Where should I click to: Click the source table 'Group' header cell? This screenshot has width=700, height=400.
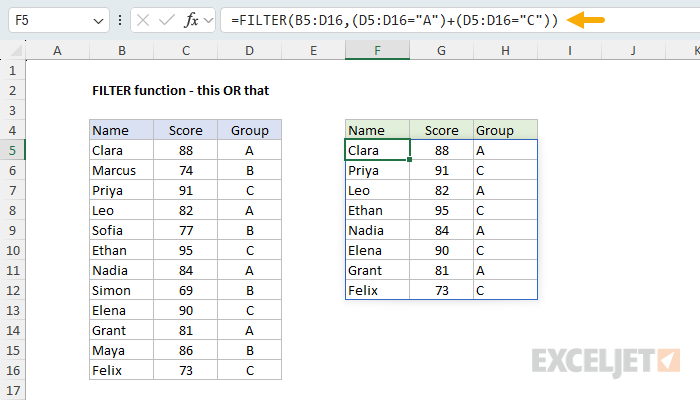pyautogui.click(x=250, y=130)
